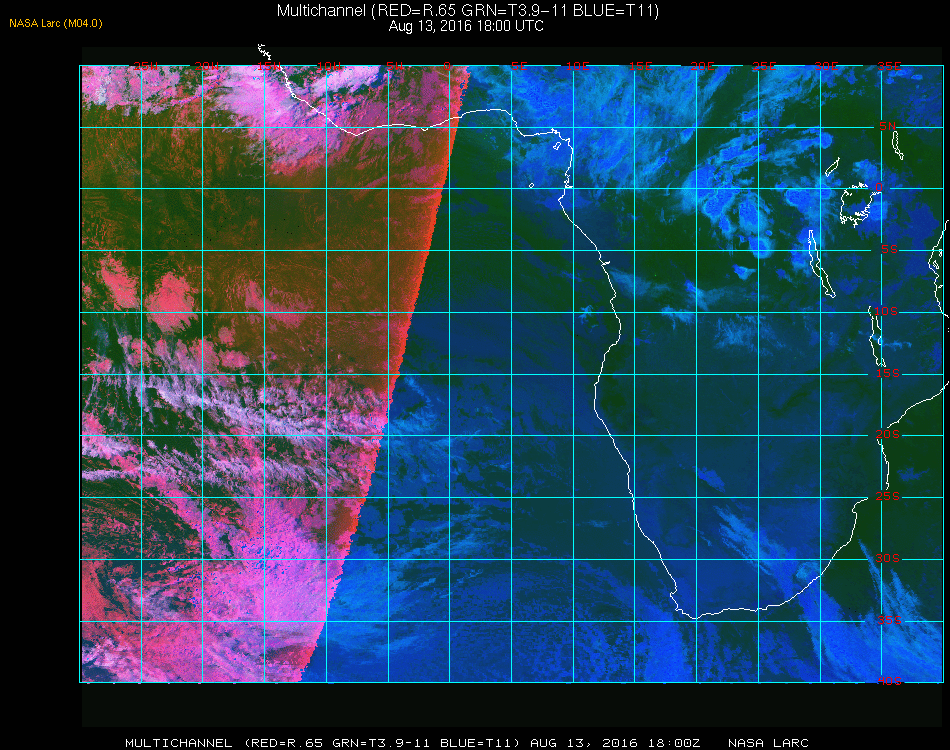Click the 10W longitude label
The height and width of the screenshot is (750, 950).
330,66
